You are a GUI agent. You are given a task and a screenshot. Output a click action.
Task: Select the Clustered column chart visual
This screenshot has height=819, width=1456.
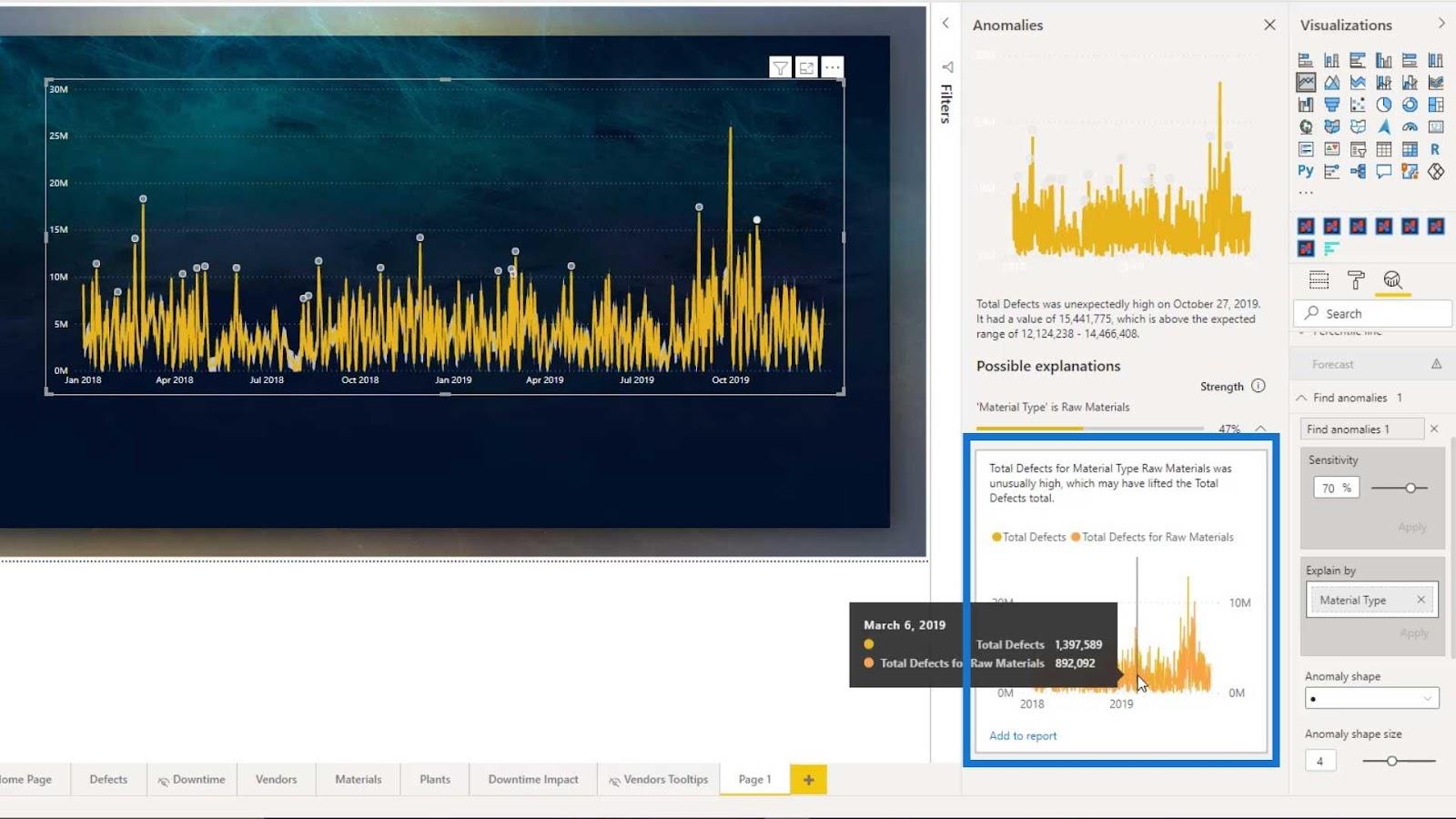(1383, 61)
